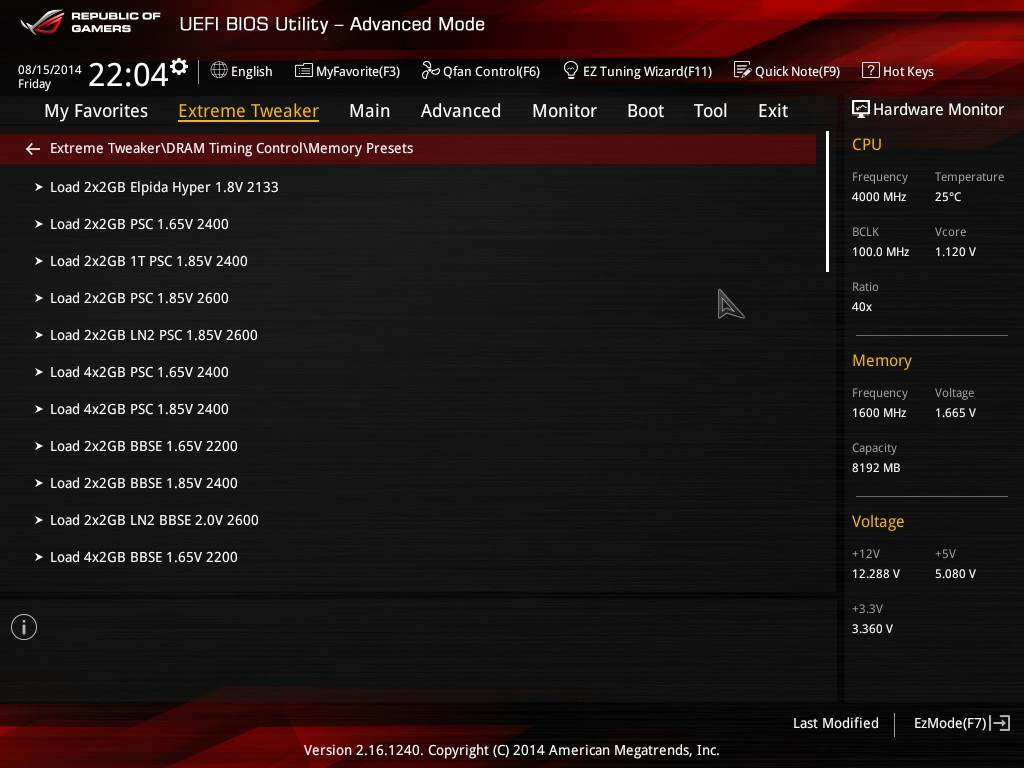The height and width of the screenshot is (768, 1024).
Task: Select Load 2x2GB PSC 1.85V 2600 text
Action: click(139, 298)
